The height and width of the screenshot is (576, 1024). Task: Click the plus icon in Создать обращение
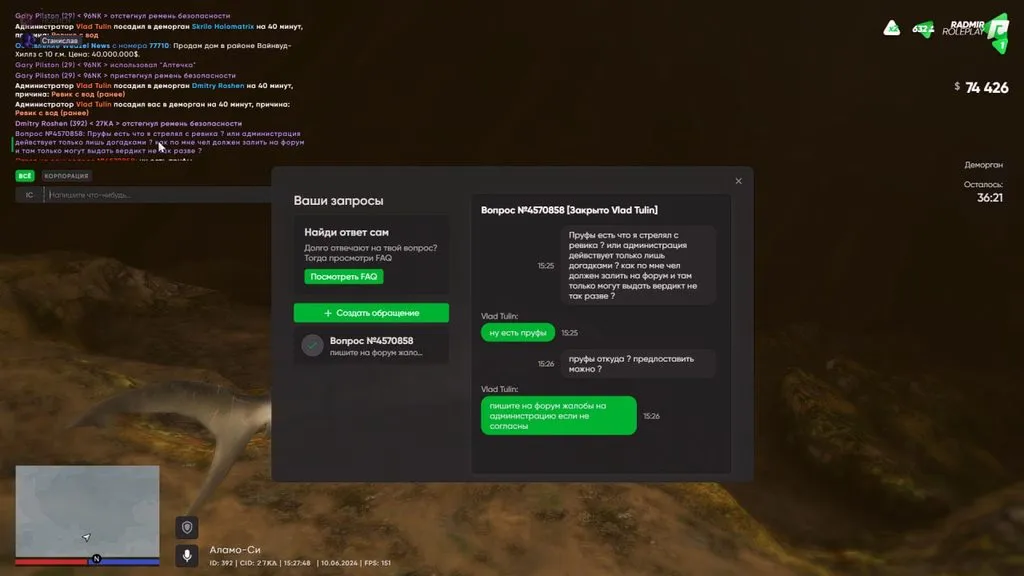click(x=328, y=313)
